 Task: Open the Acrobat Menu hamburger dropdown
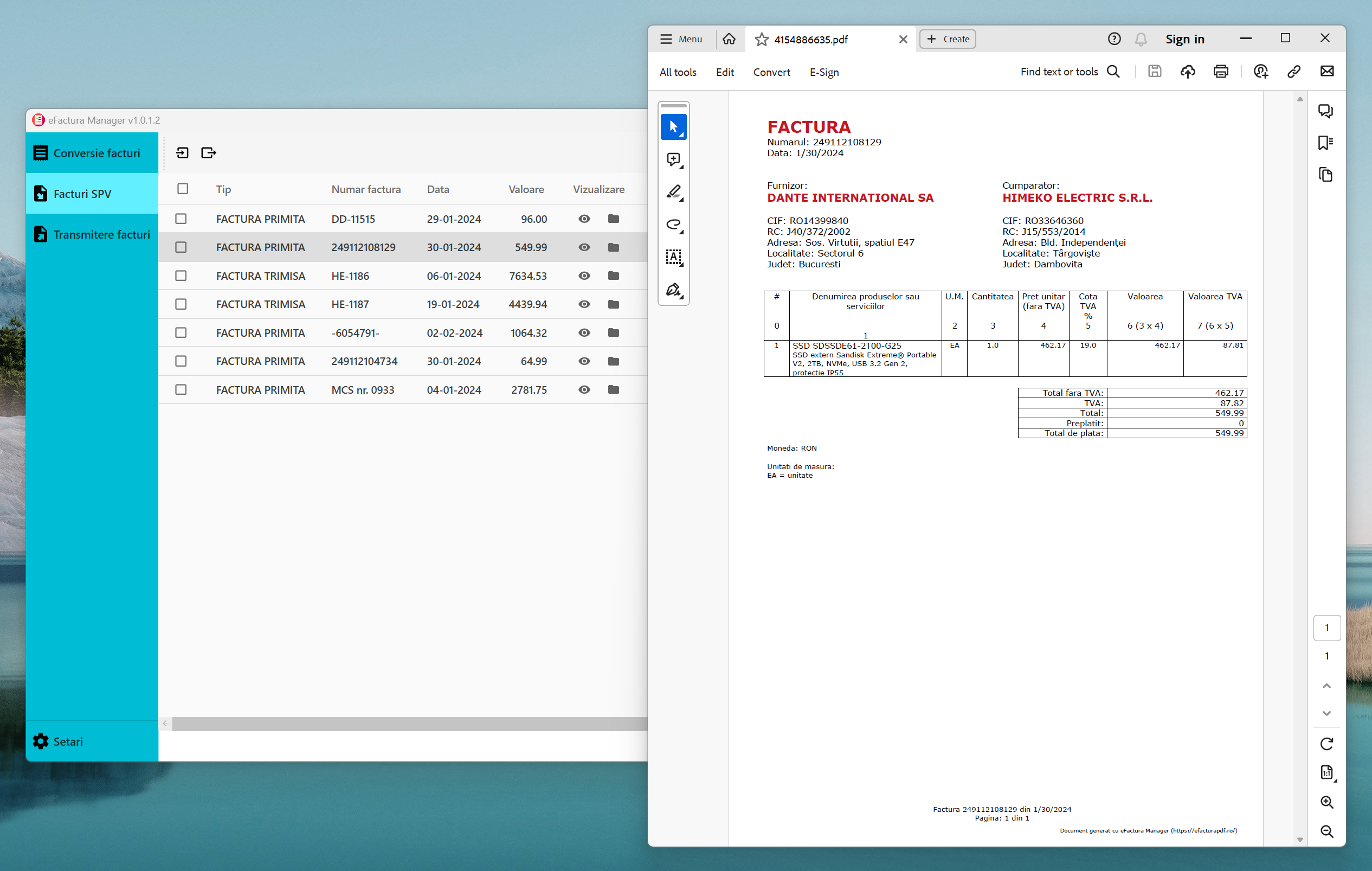(x=681, y=39)
